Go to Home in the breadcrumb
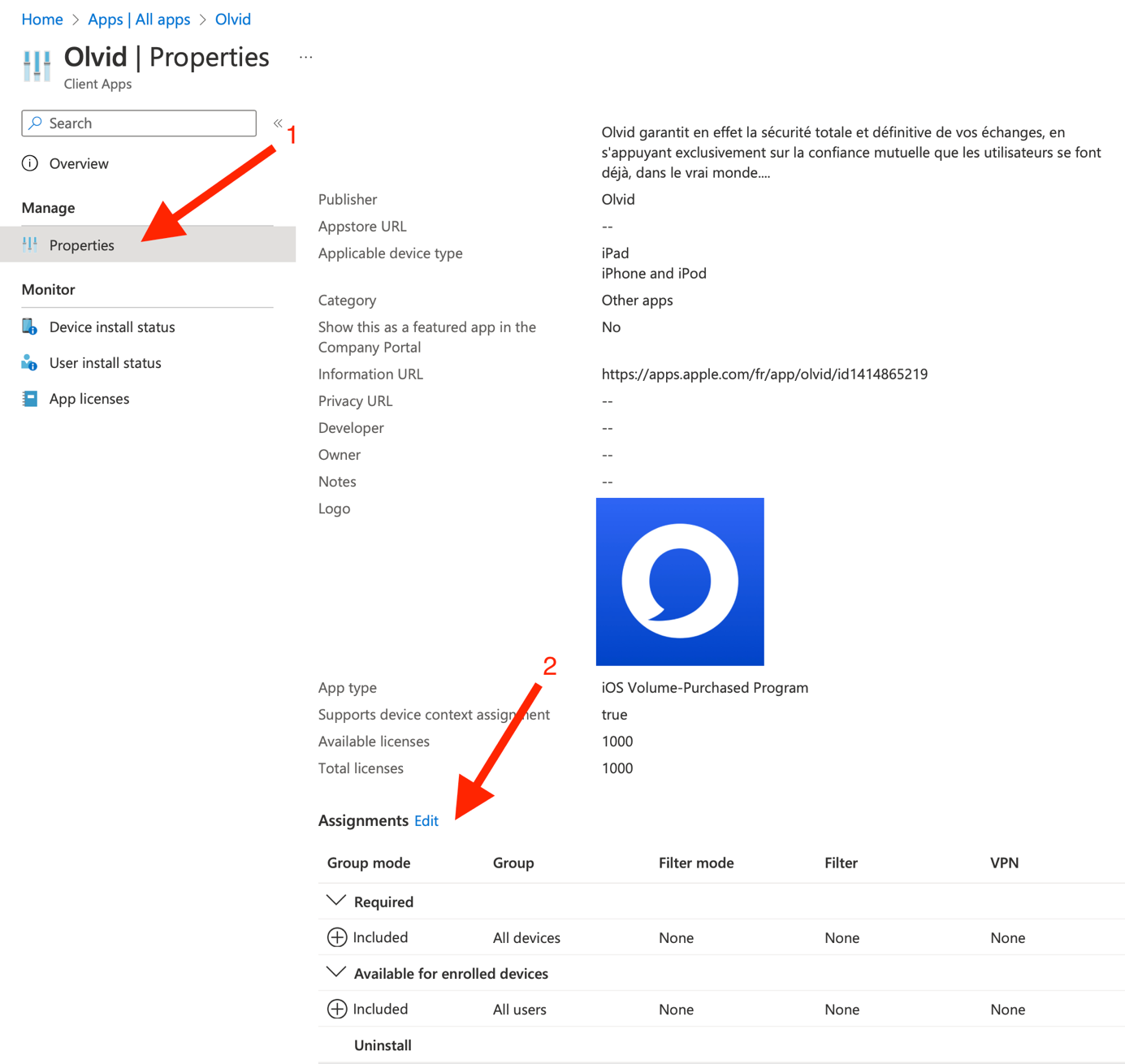The width and height of the screenshot is (1125, 1064). point(42,19)
